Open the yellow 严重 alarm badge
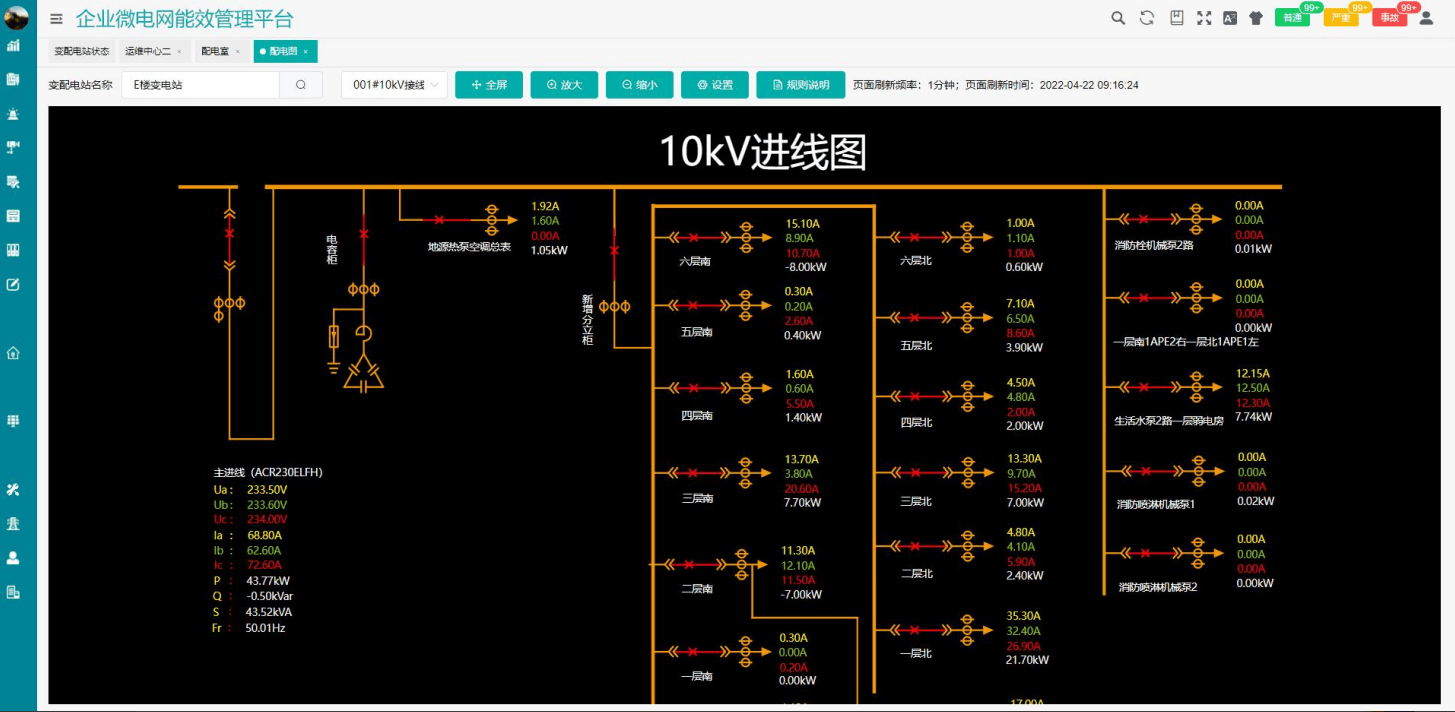This screenshot has width=1455, height=712. [x=1341, y=18]
